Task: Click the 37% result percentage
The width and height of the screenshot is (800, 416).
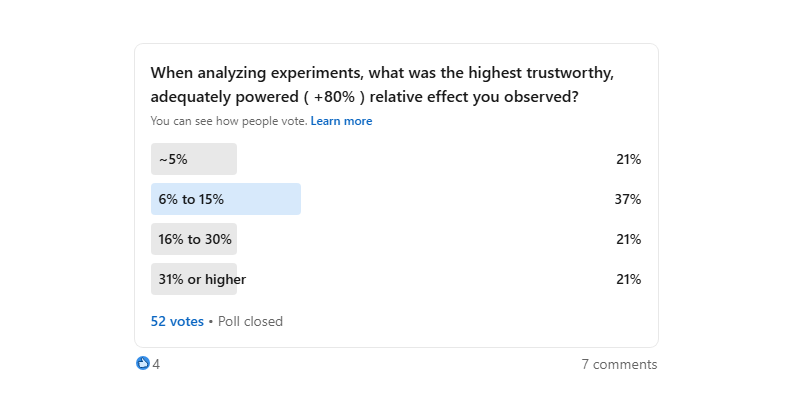Action: (627, 199)
